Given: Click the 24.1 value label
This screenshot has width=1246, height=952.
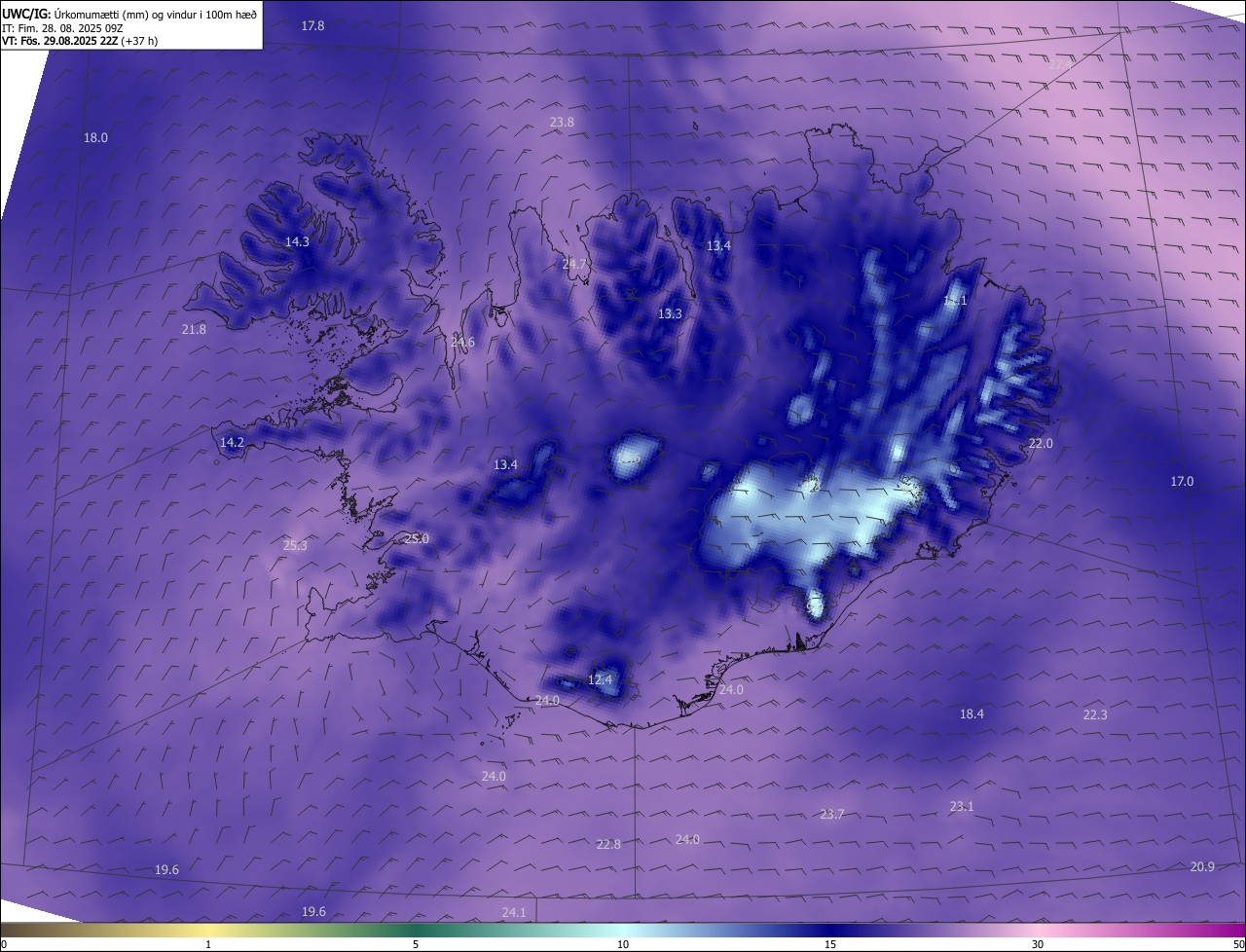Looking at the screenshot, I should [514, 913].
